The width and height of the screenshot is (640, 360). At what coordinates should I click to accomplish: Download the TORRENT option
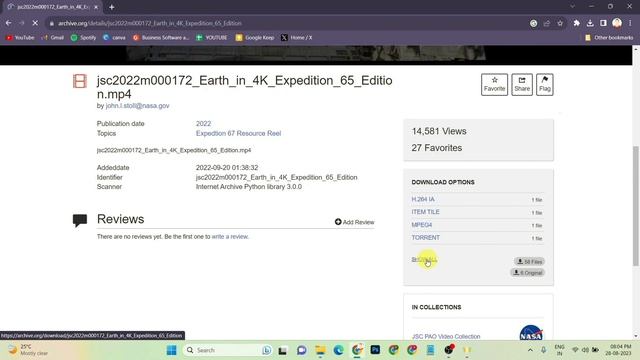[426, 238]
